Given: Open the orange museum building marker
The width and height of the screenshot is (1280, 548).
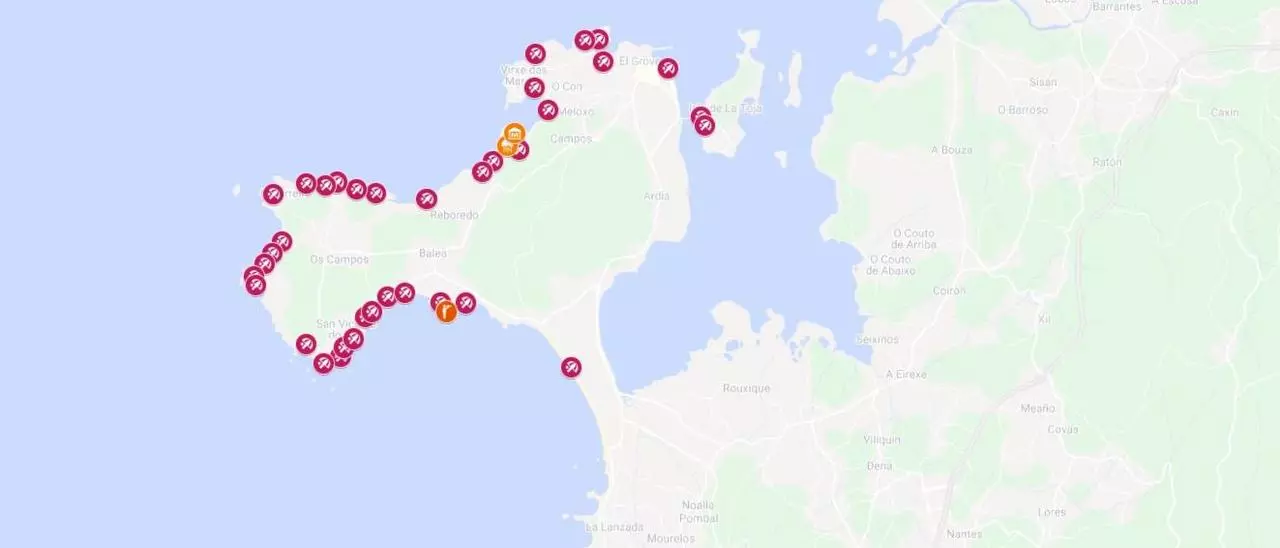Looking at the screenshot, I should coord(514,133).
